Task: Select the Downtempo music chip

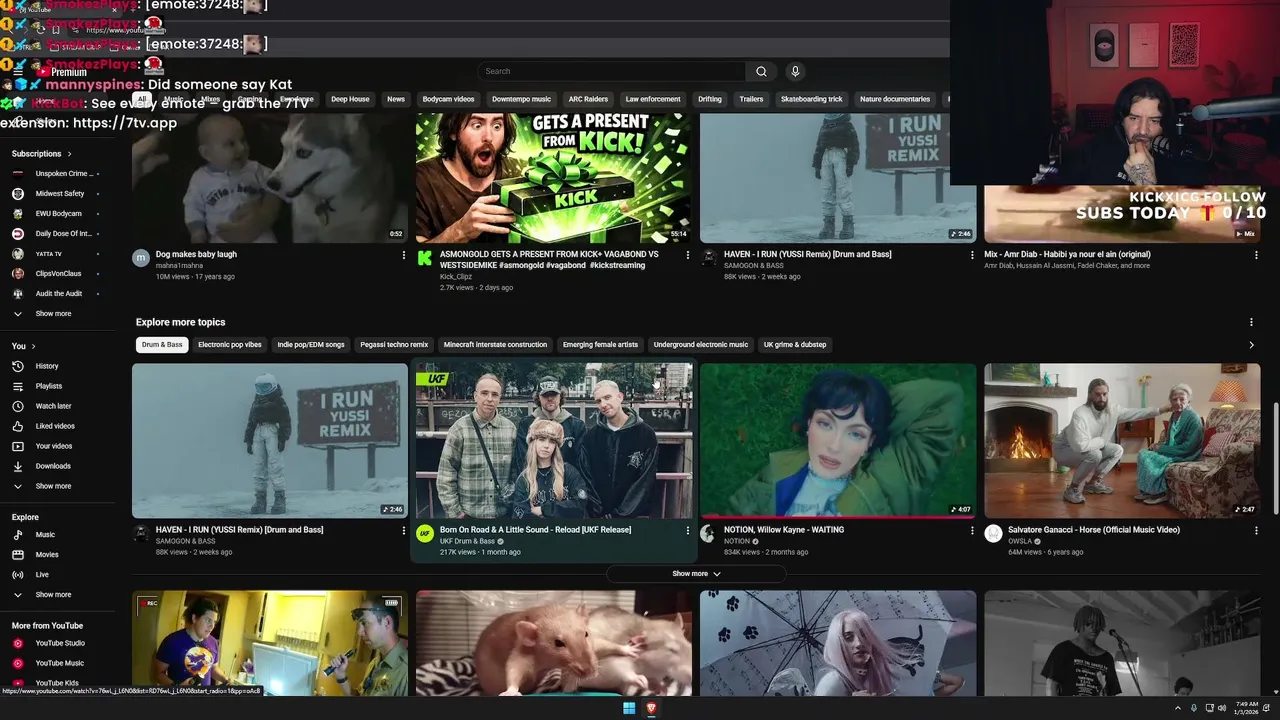Action: 521,99
